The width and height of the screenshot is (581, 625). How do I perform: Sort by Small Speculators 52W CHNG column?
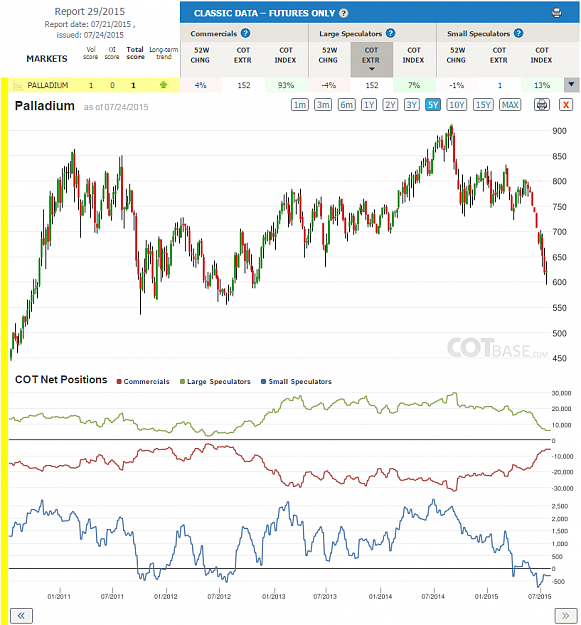point(456,55)
